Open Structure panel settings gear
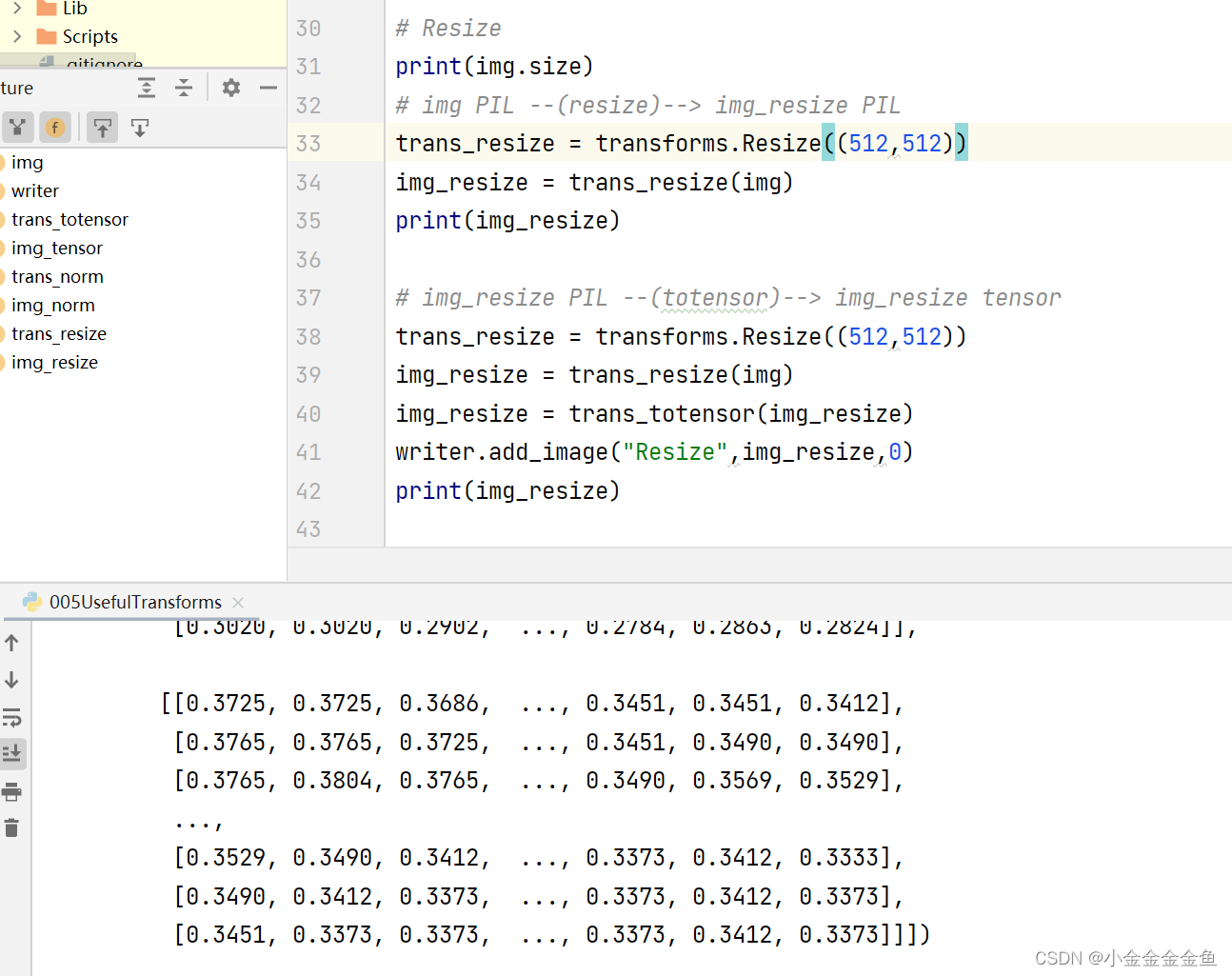Image resolution: width=1232 pixels, height=976 pixels. (x=231, y=88)
